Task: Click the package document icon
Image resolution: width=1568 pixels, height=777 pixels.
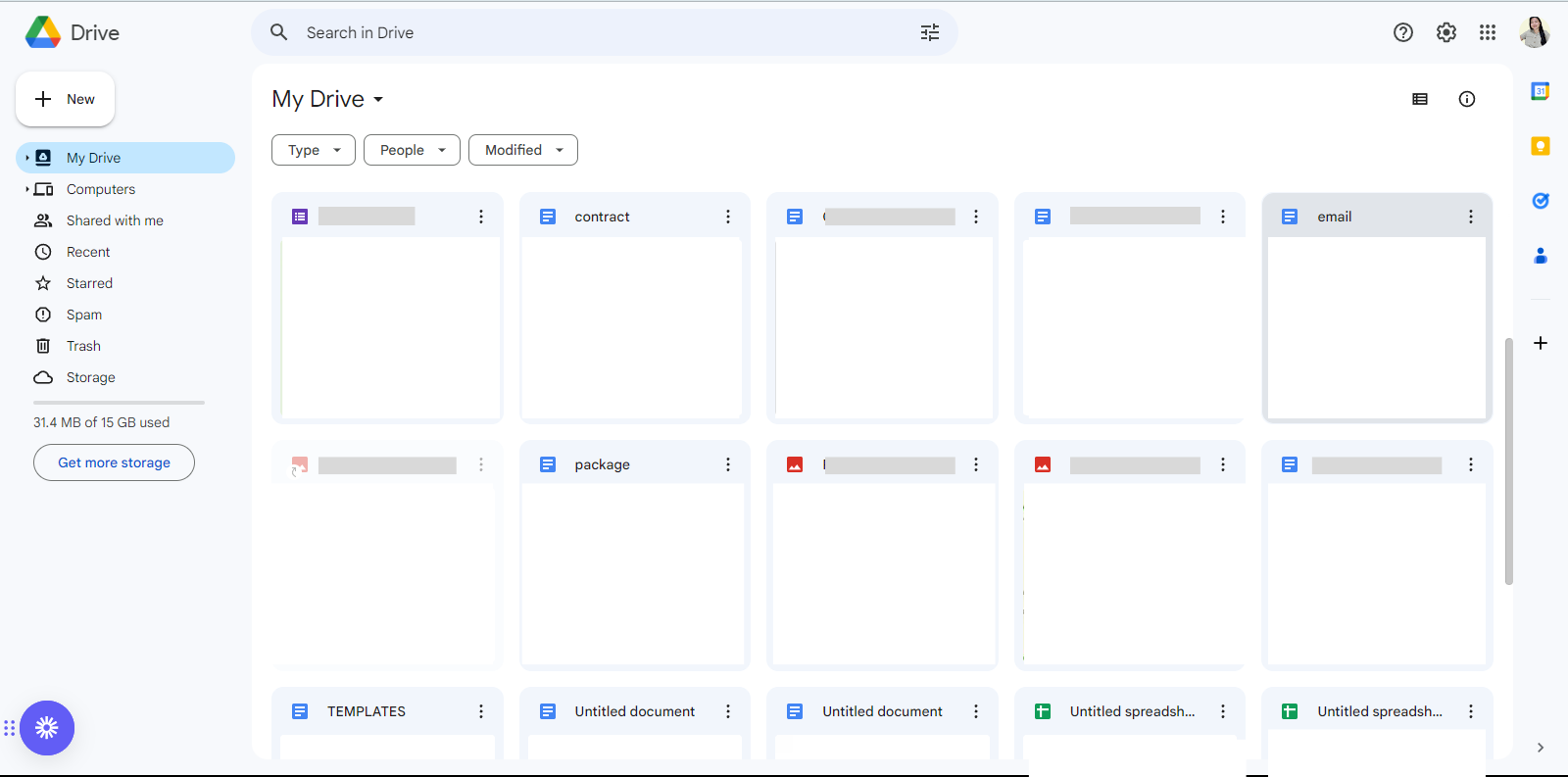Action: click(x=548, y=464)
